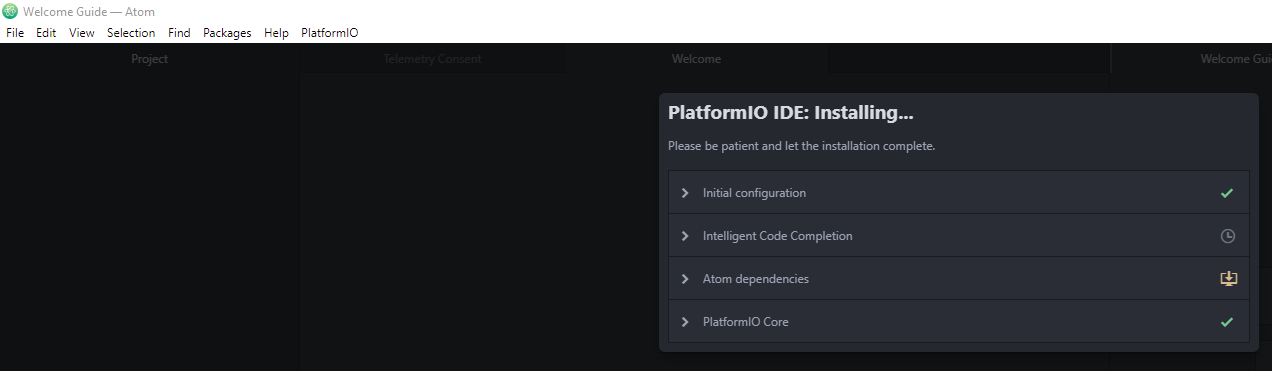This screenshot has height=371, width=1272.
Task: Click the 'Please be patient' message text
Action: click(x=801, y=146)
